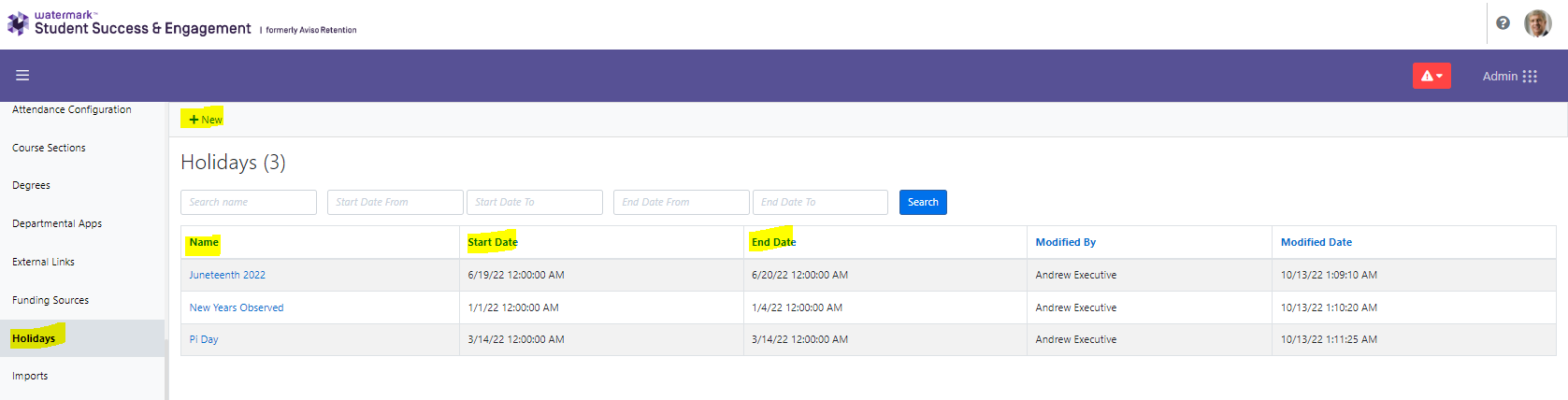Sort by the Start Date column
1568x400 pixels.
tap(493, 242)
